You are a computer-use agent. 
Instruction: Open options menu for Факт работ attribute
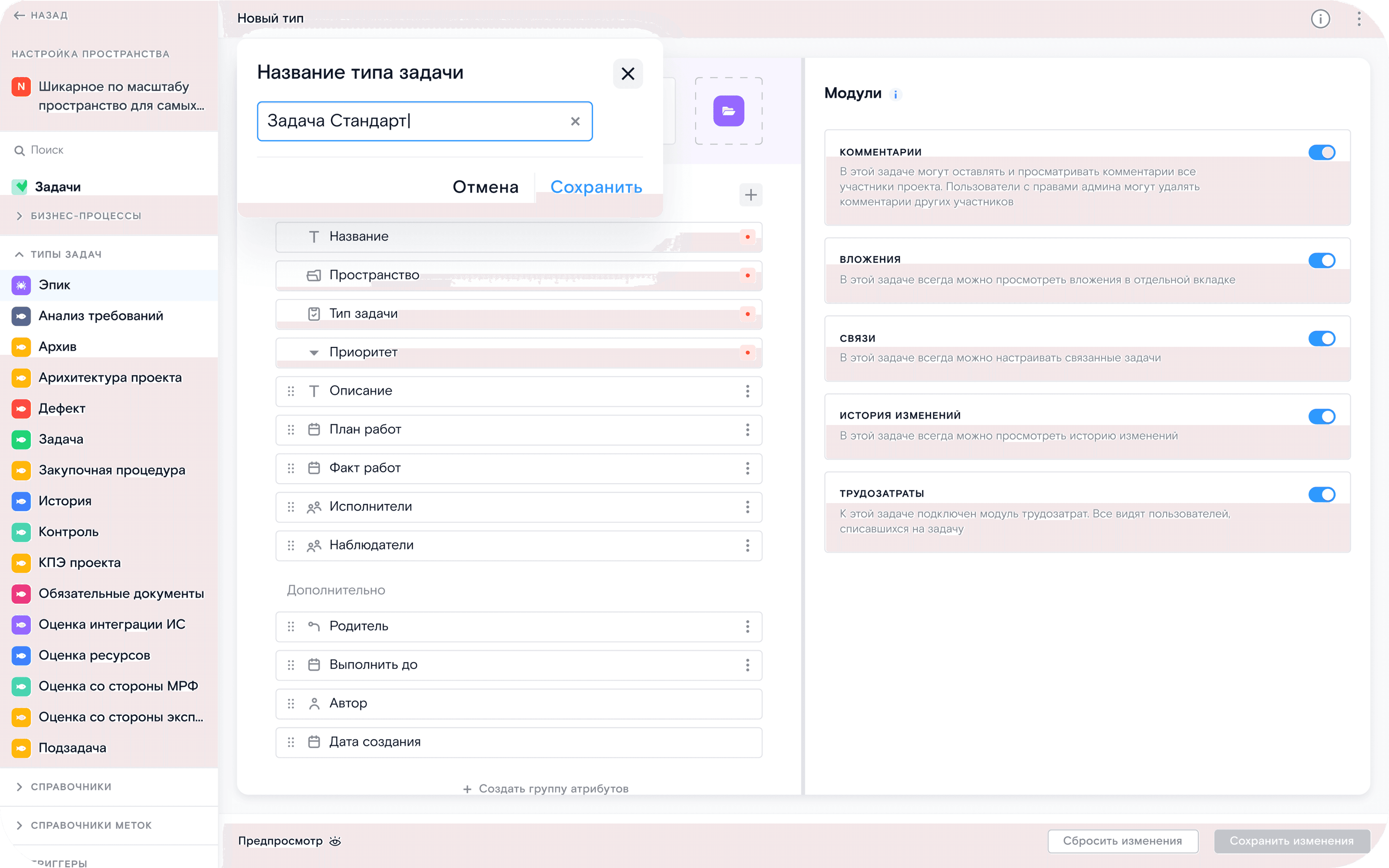click(747, 468)
